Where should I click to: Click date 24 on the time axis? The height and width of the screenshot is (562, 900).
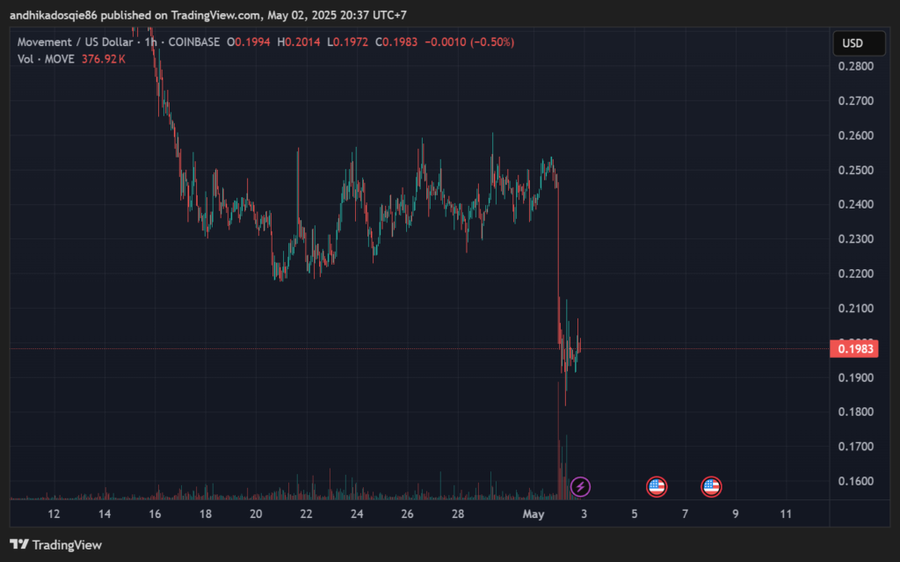point(357,514)
